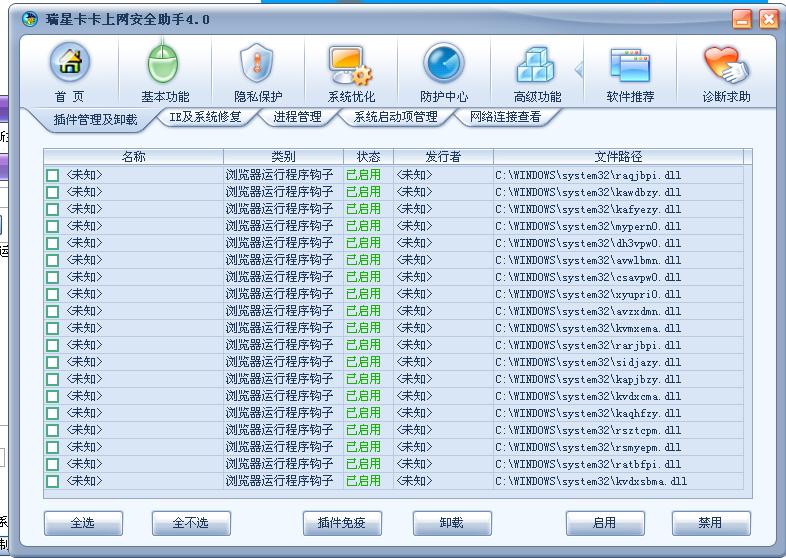Click the 插件免疫 button
786x558 pixels.
[342, 523]
